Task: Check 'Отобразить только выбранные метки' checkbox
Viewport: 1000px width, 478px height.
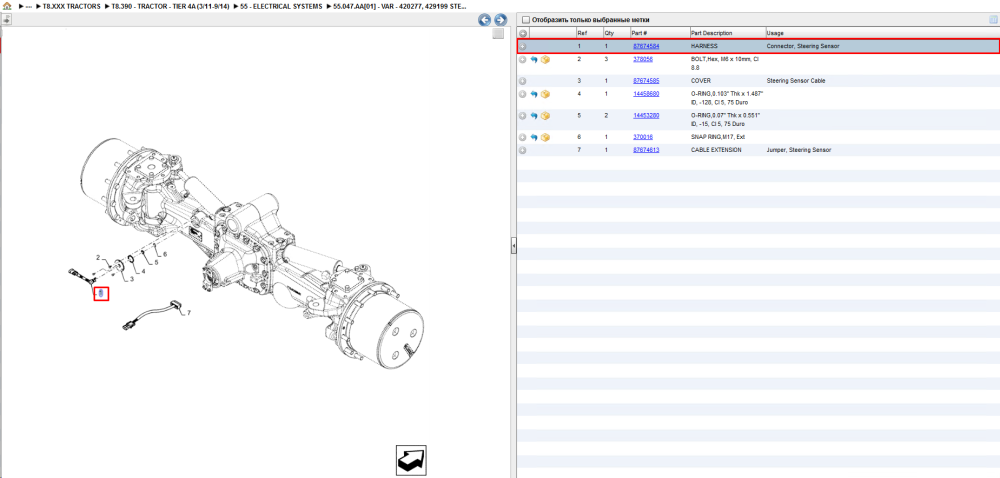Action: tap(526, 20)
